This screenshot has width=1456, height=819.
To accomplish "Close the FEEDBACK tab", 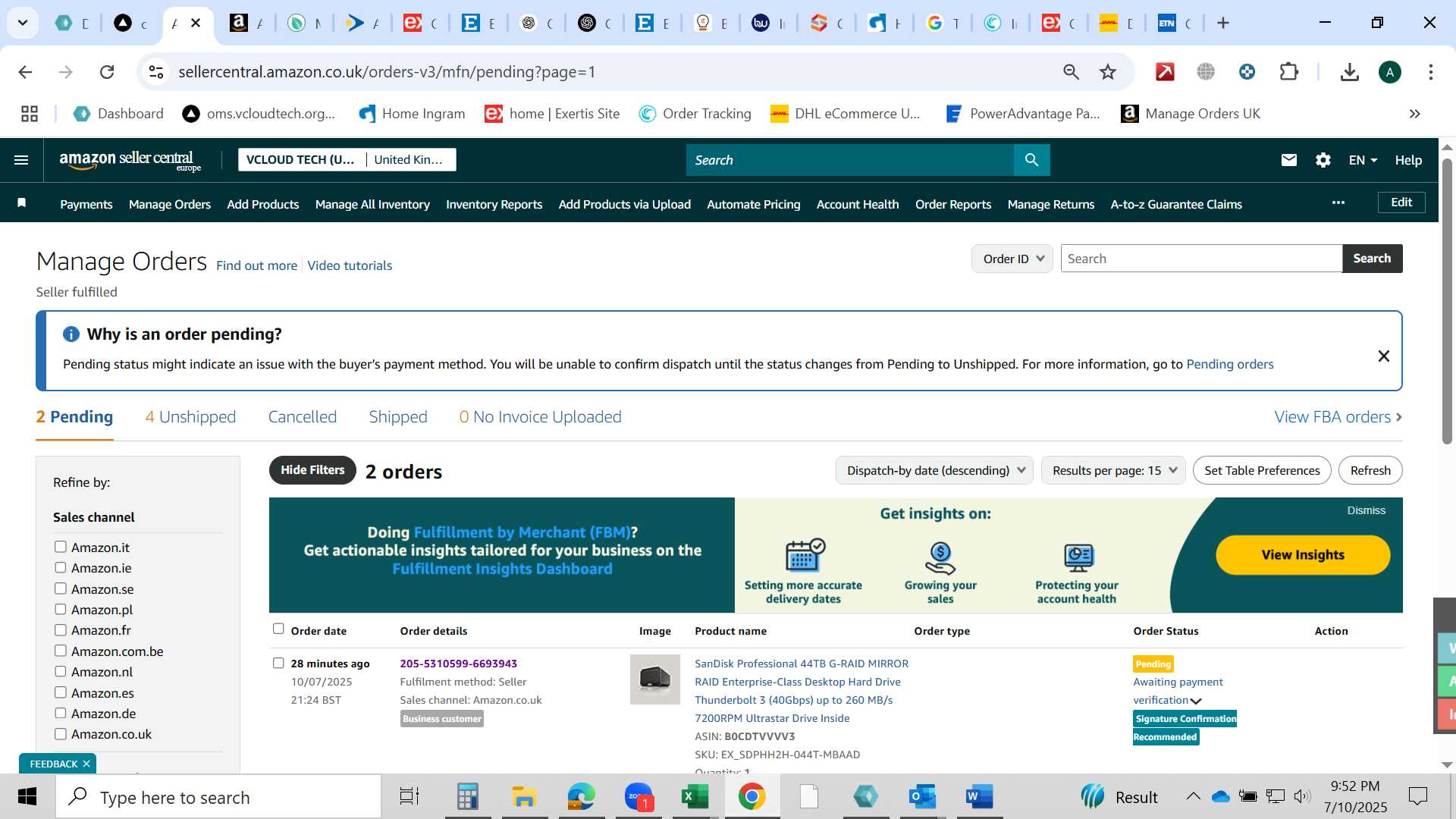I will coord(86,764).
